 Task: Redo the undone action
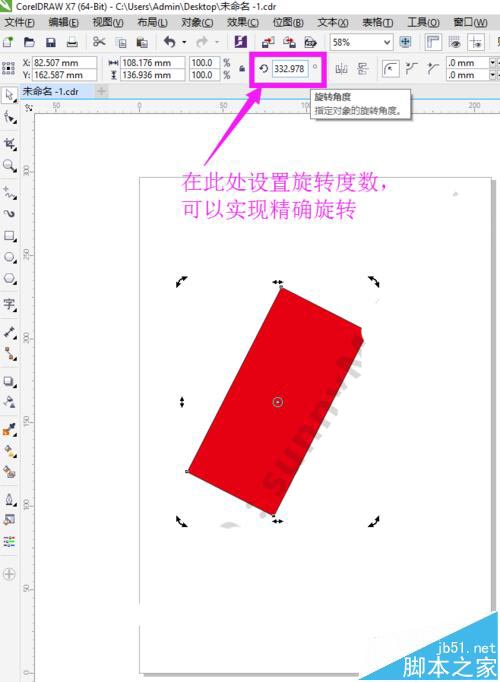tap(202, 42)
